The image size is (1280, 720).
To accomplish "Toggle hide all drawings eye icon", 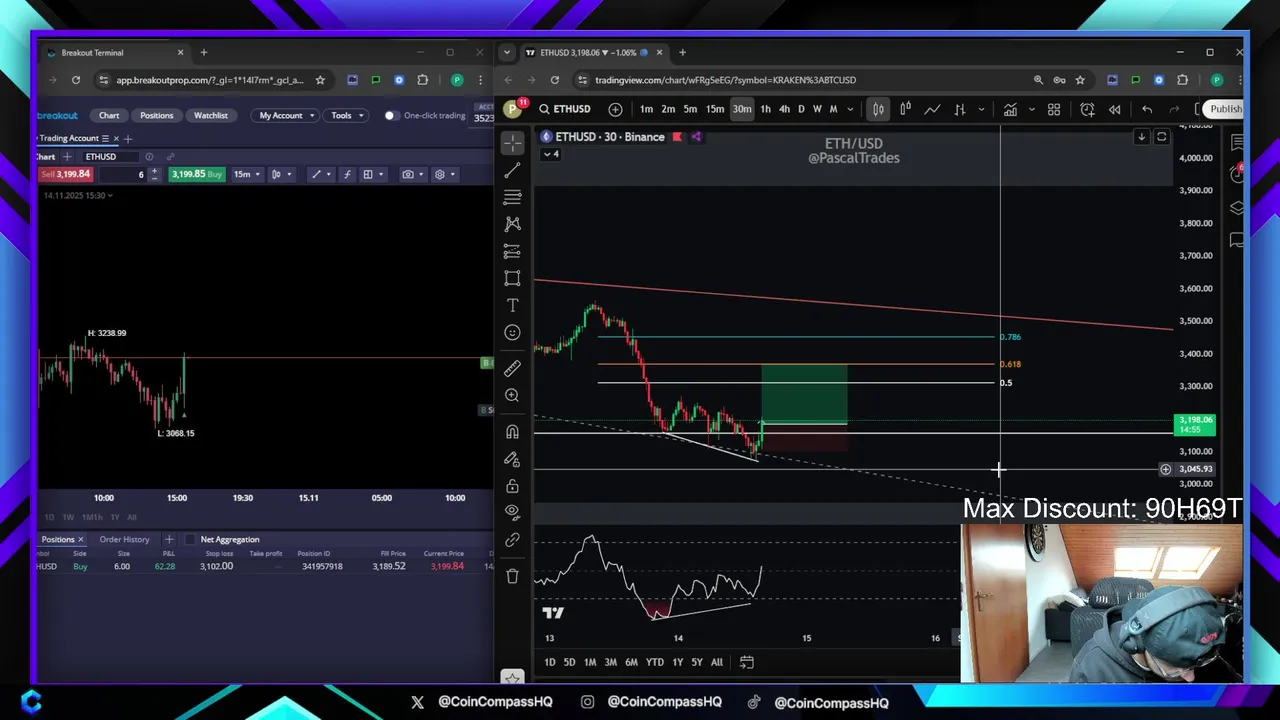I will pos(512,512).
